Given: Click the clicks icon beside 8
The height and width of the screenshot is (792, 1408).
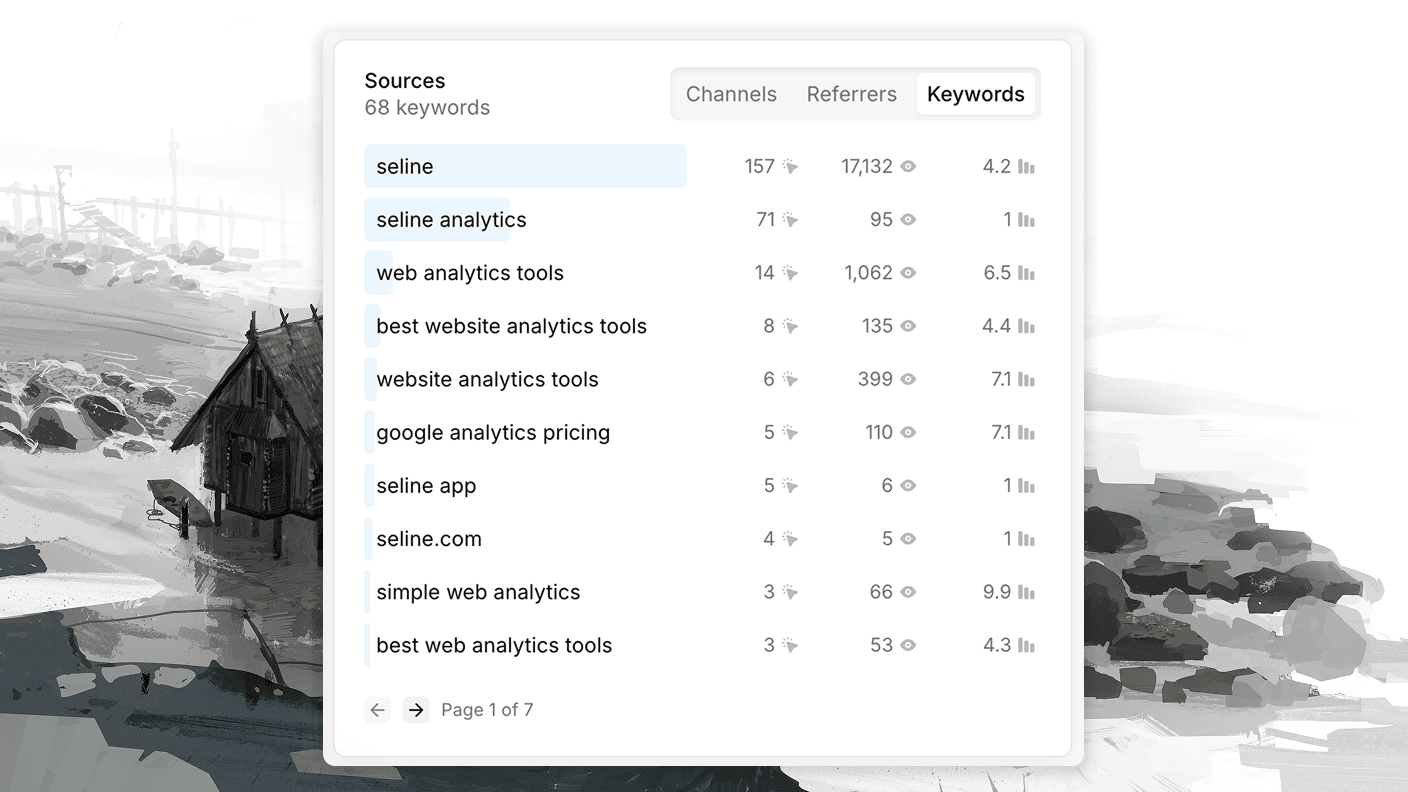Looking at the screenshot, I should point(790,325).
